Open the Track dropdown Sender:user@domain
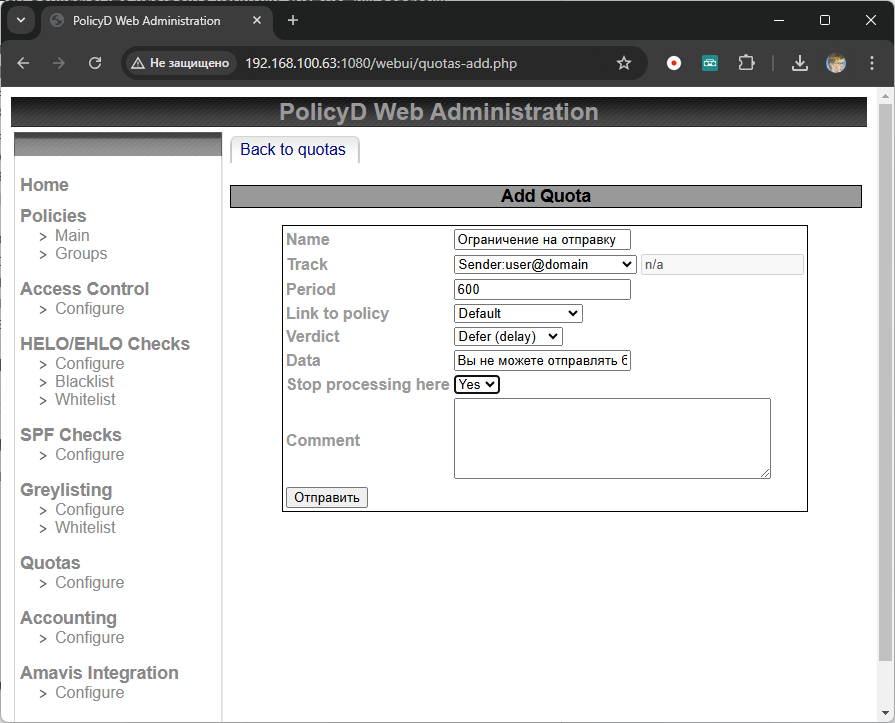 point(545,264)
